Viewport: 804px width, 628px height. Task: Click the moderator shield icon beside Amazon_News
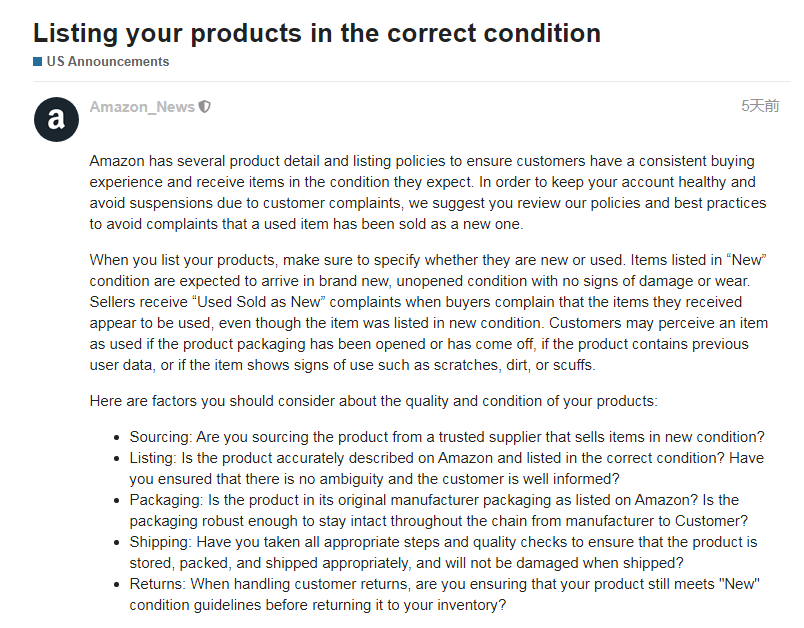(x=205, y=107)
